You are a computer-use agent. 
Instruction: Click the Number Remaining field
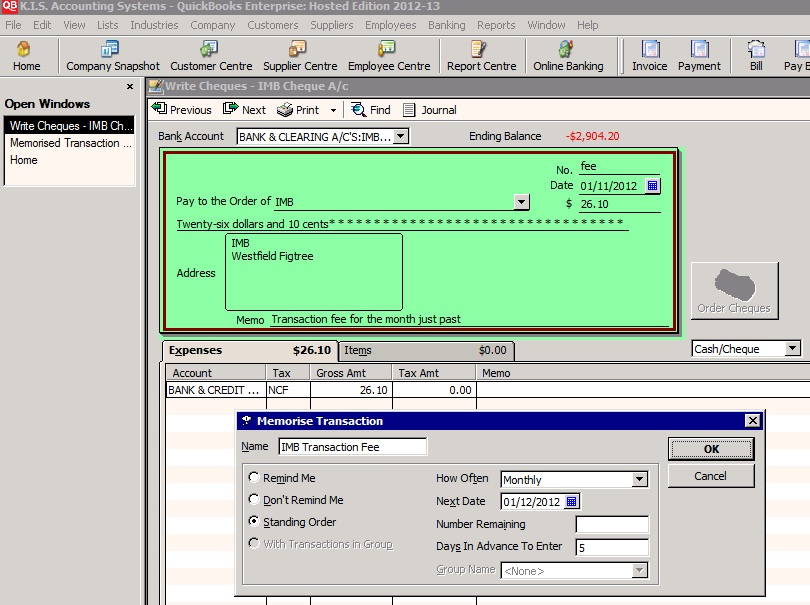click(x=612, y=524)
